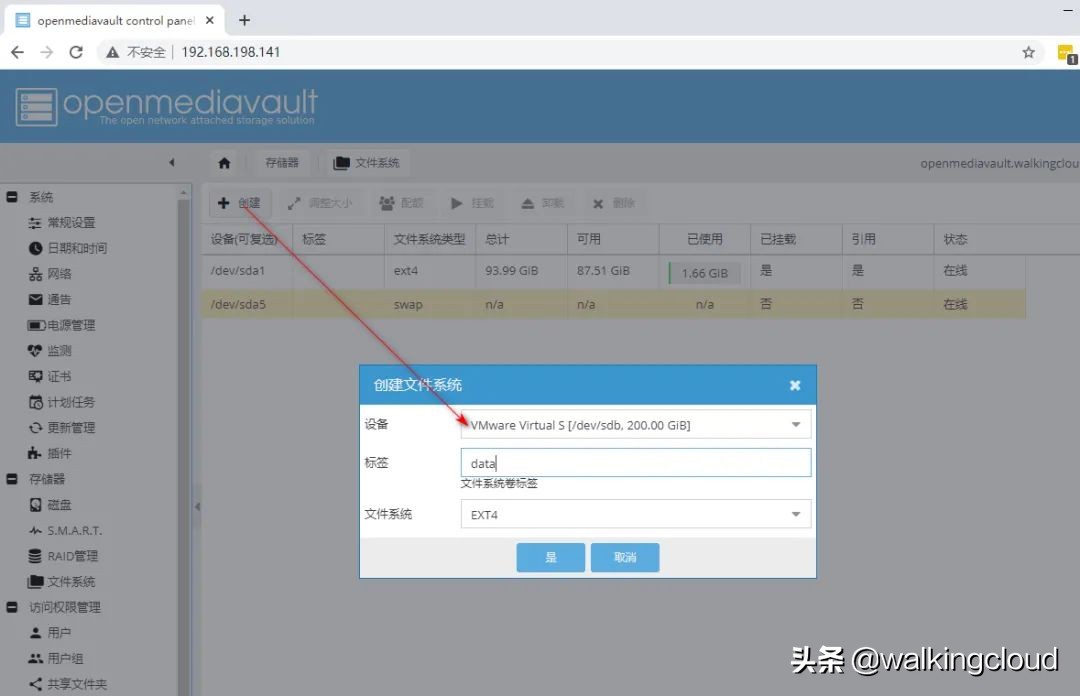
Task: Go to home via house icon
Action: [x=224, y=163]
